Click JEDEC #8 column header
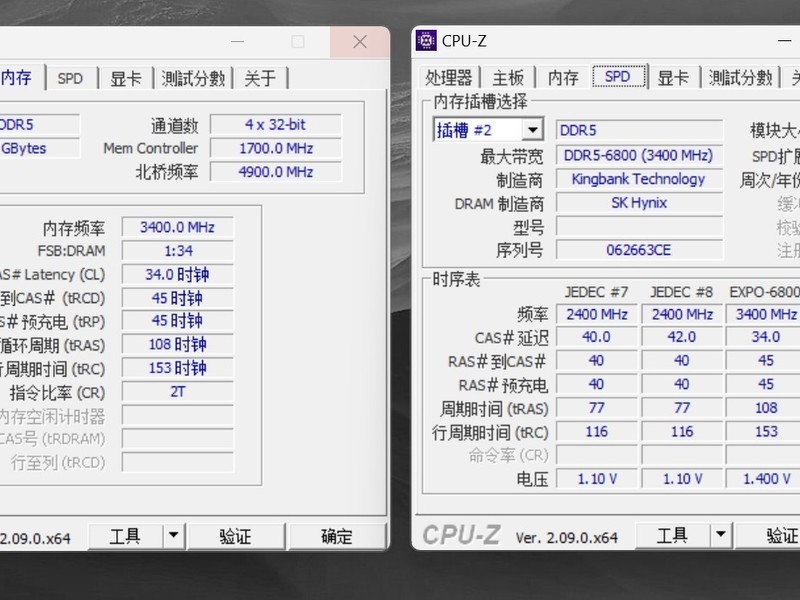Screen dimensions: 800x600 click(x=681, y=292)
